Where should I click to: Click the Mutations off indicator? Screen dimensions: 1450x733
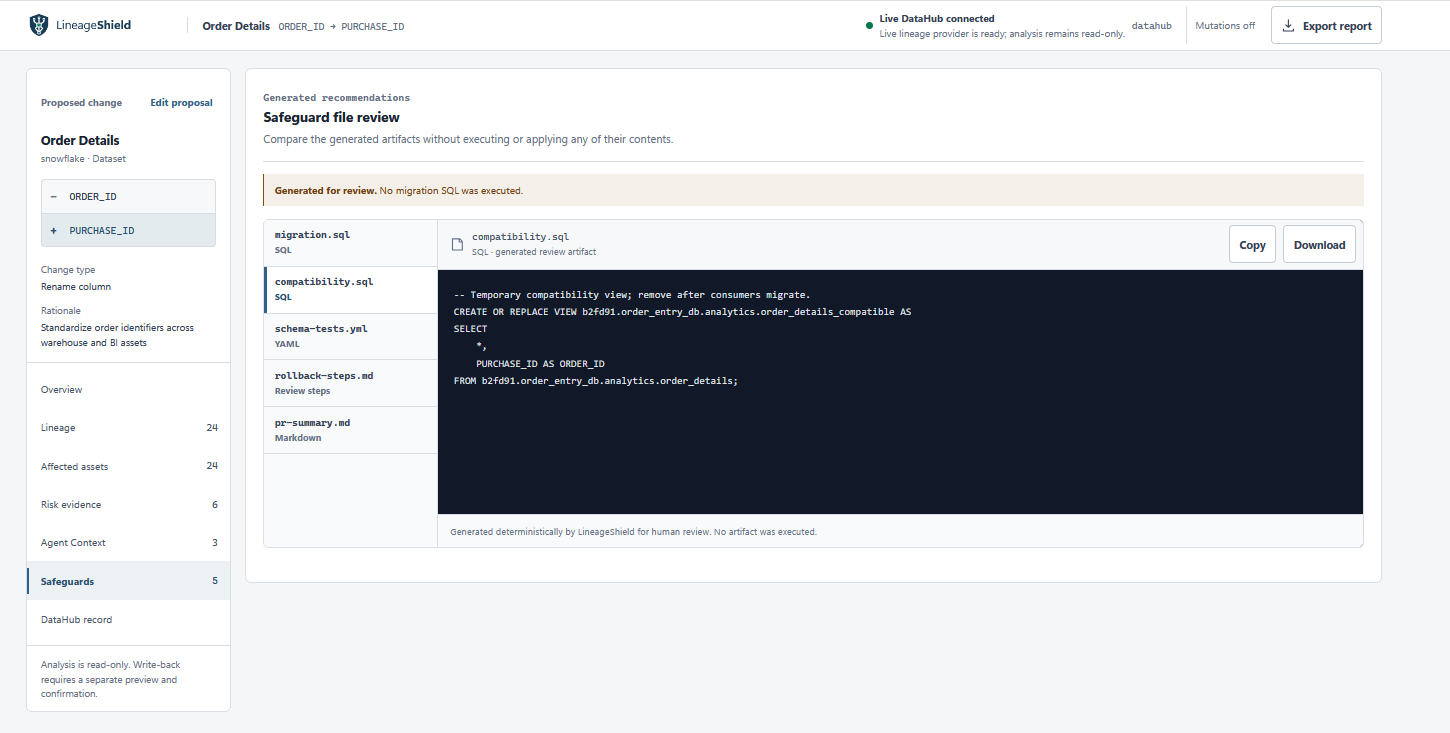click(1225, 26)
